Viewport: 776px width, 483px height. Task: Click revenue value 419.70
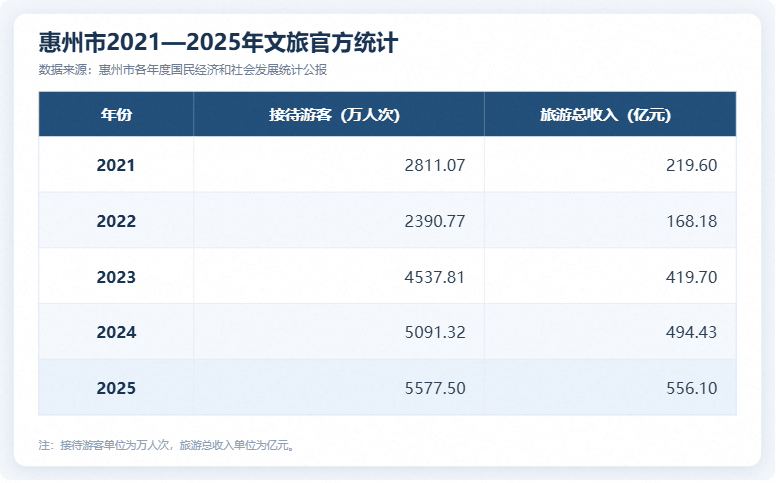pos(691,277)
